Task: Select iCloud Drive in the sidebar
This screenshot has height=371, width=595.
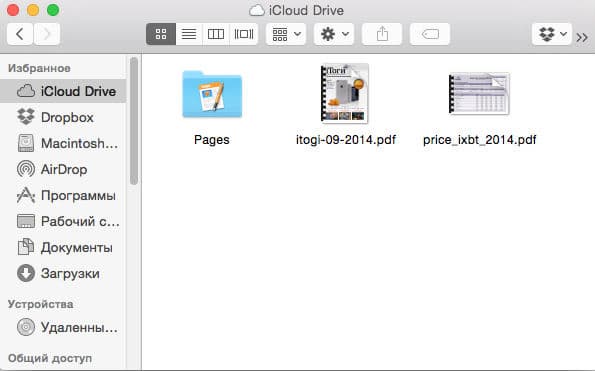Action: click(x=63, y=91)
